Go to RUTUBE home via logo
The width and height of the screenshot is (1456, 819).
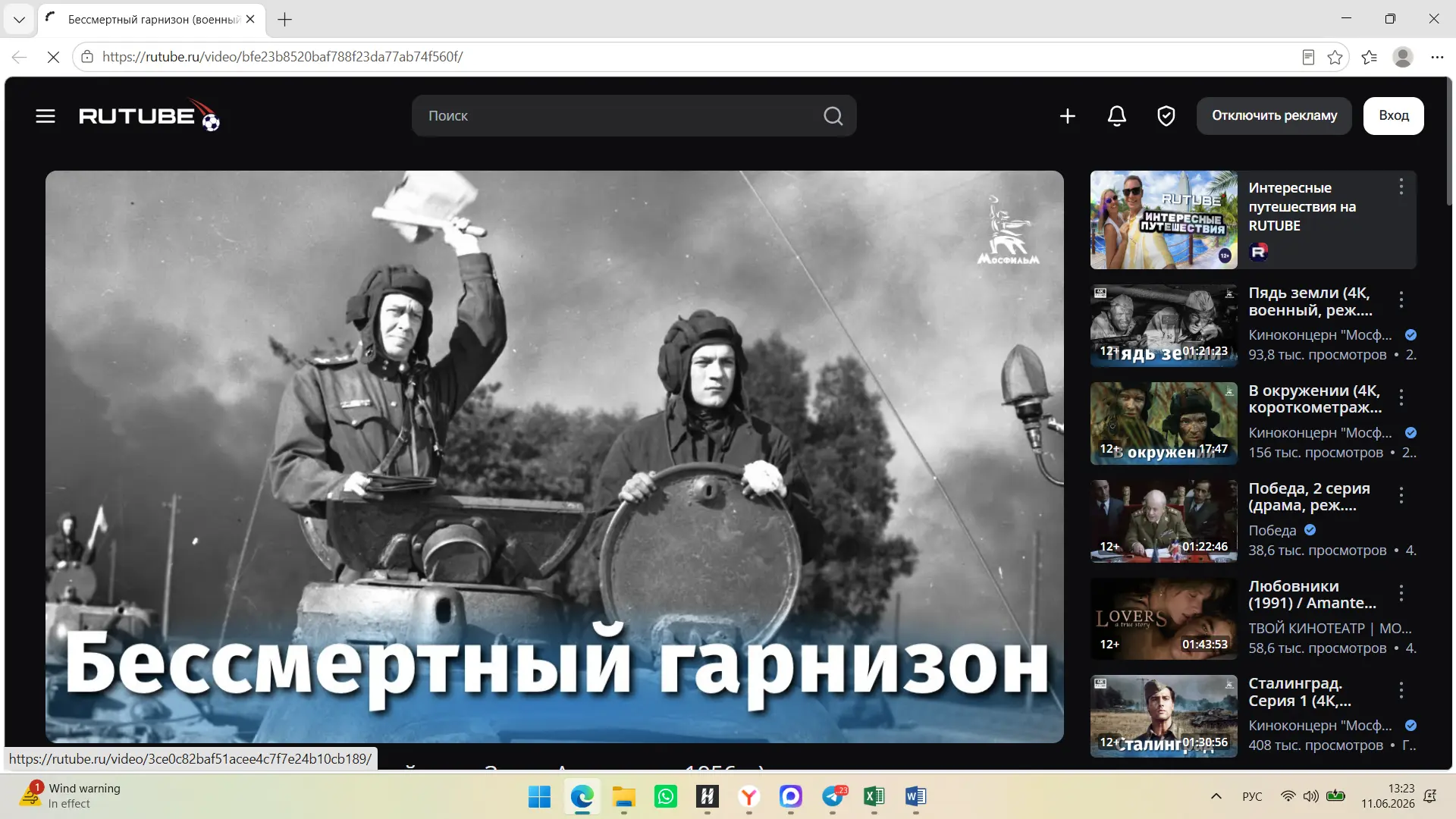pos(149,115)
